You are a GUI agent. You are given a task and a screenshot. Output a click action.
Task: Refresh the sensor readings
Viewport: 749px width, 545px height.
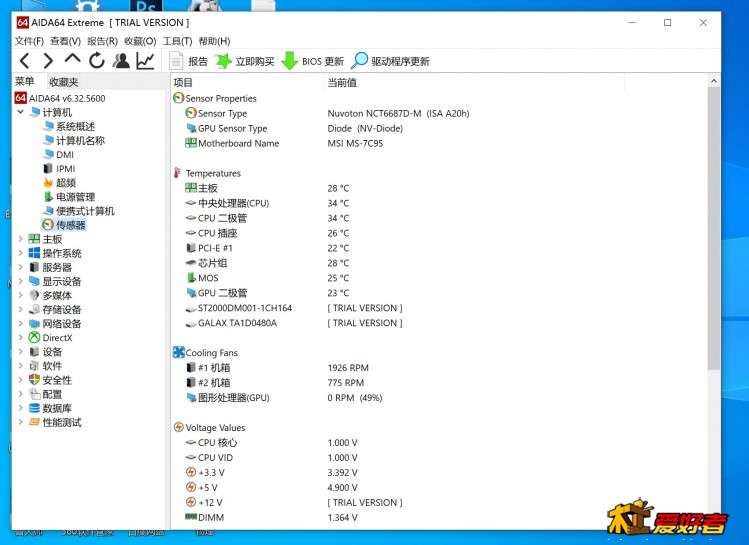pos(96,61)
